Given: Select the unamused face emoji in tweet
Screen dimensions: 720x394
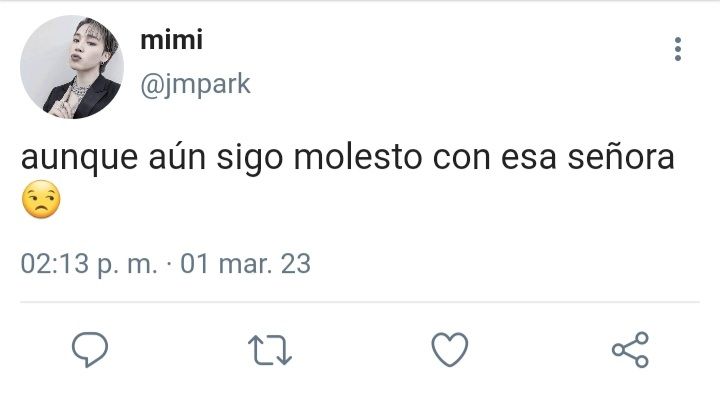Looking at the screenshot, I should [41, 199].
